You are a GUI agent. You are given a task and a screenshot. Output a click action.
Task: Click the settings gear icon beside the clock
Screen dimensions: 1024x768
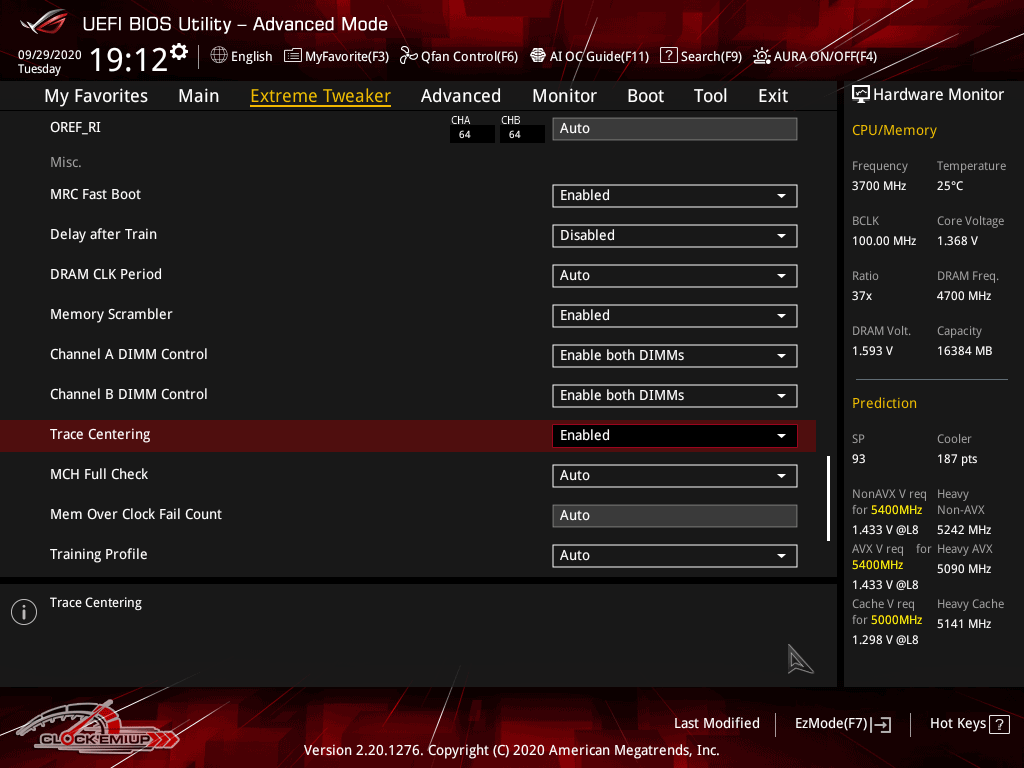tap(179, 51)
